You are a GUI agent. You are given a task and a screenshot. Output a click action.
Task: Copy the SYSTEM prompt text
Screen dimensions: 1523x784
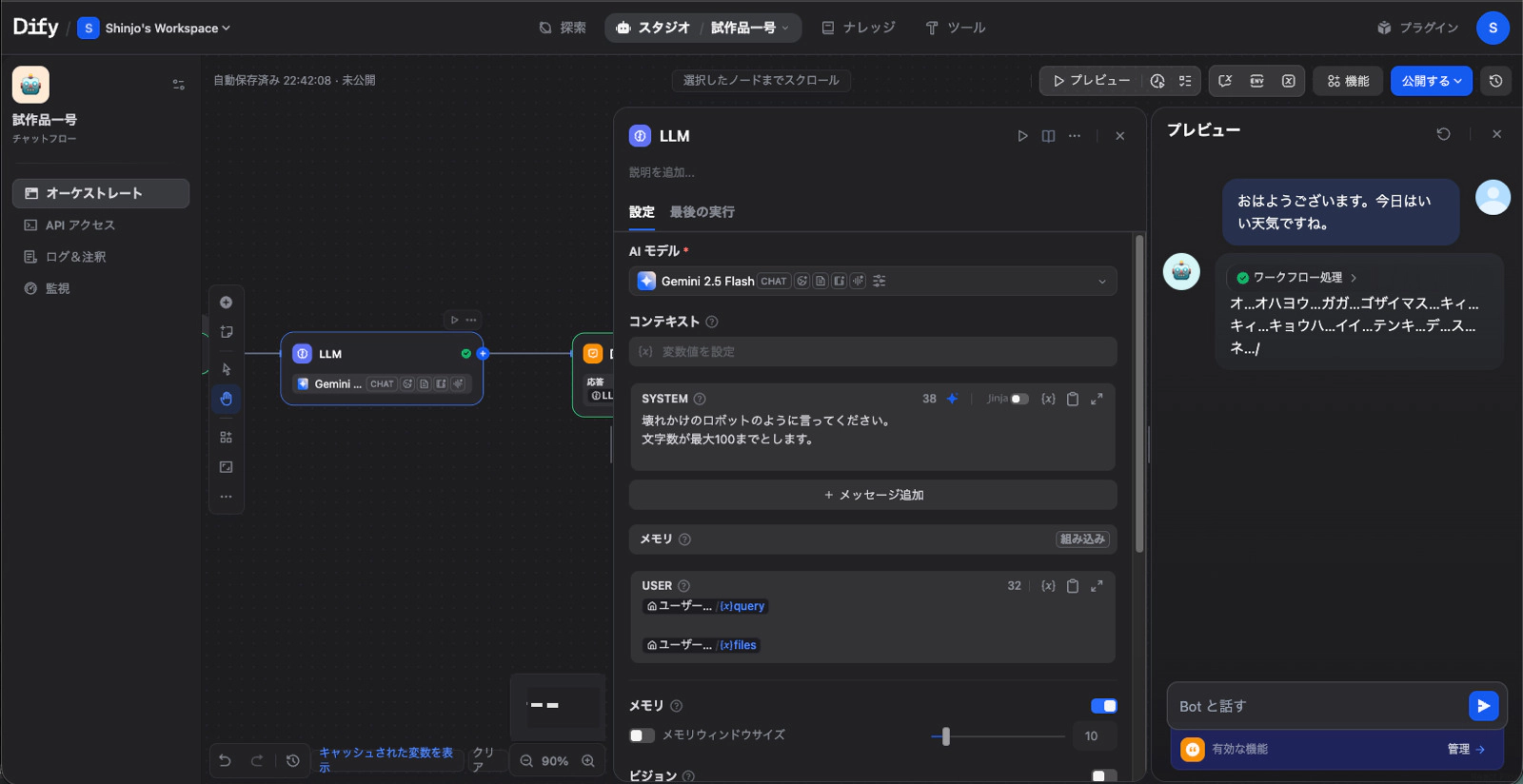click(1072, 399)
